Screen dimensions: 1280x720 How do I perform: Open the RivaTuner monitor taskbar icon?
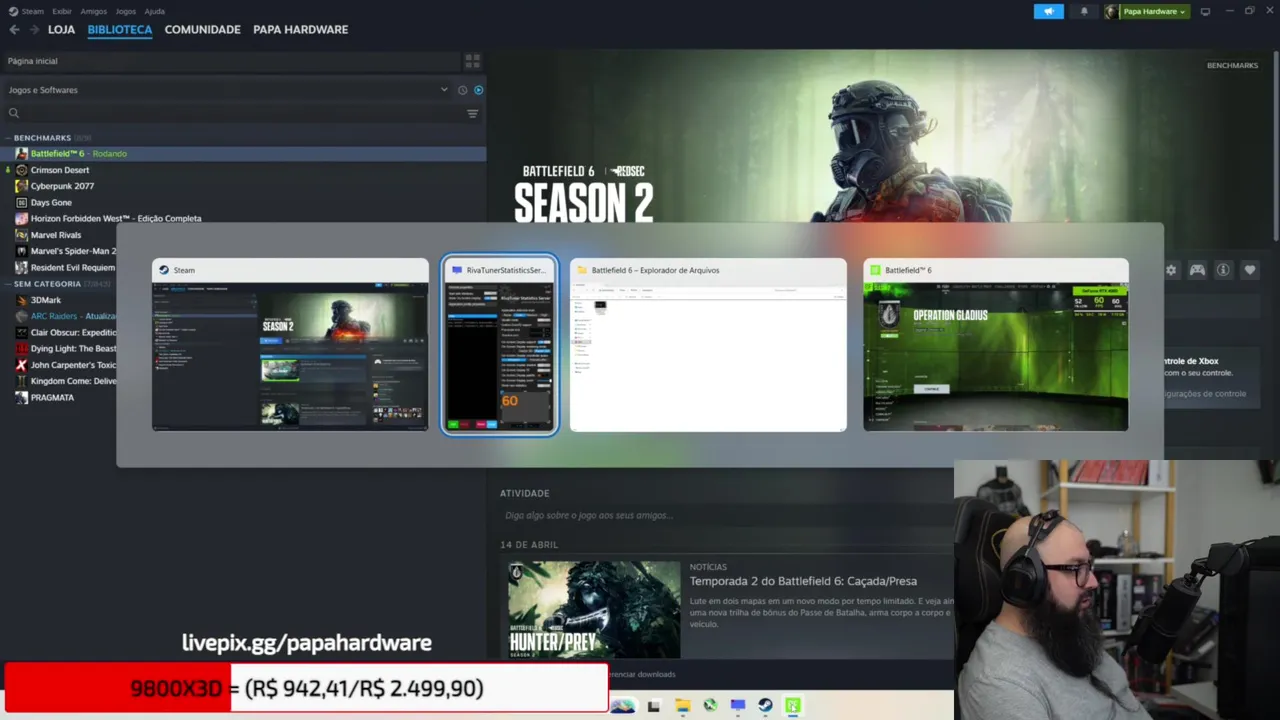pyautogui.click(x=738, y=706)
